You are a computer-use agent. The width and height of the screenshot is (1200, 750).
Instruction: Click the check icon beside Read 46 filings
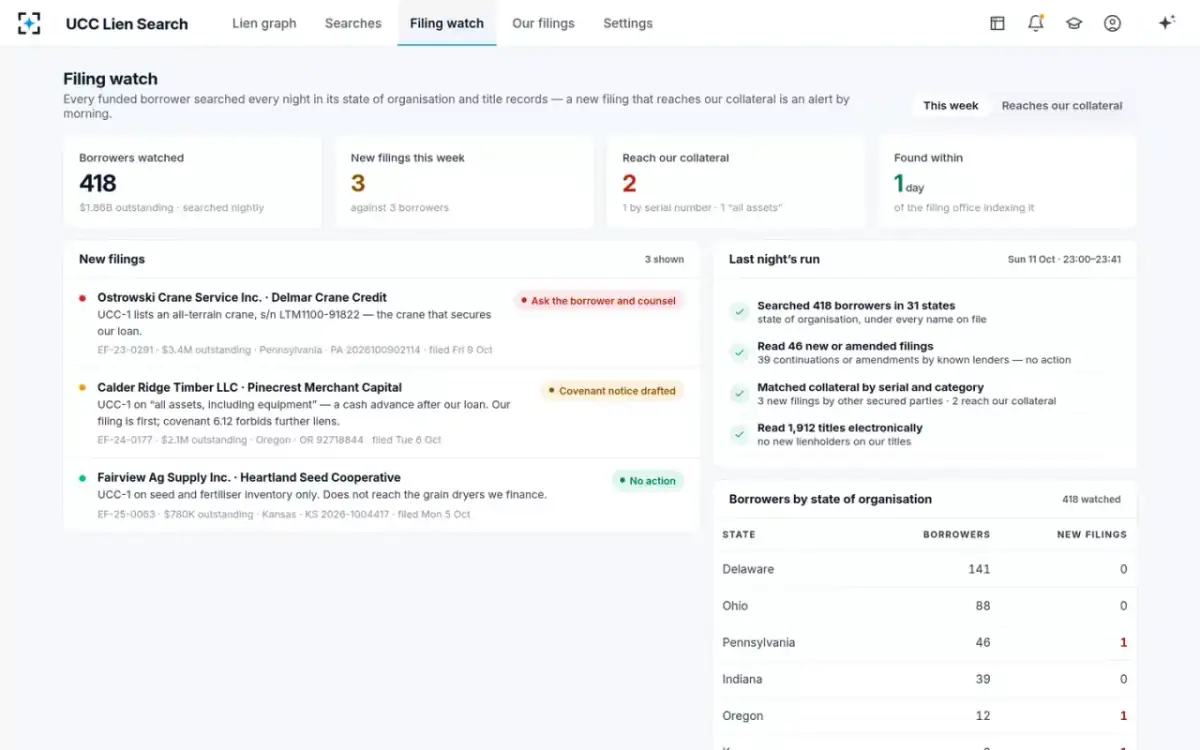(739, 352)
